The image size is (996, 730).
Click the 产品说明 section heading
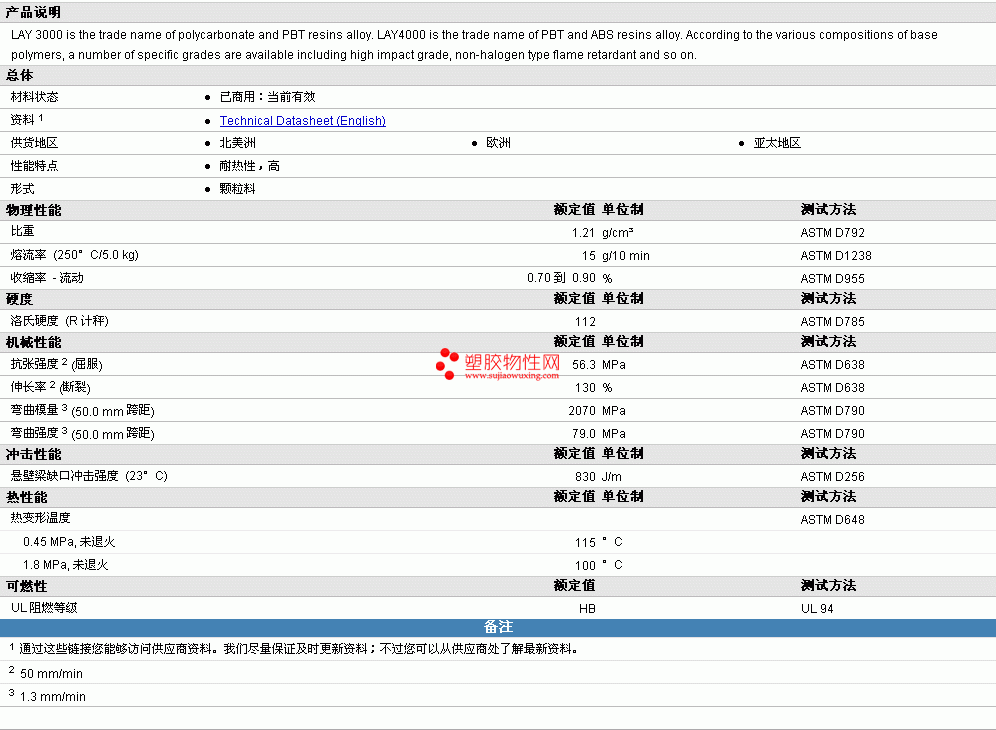point(34,12)
